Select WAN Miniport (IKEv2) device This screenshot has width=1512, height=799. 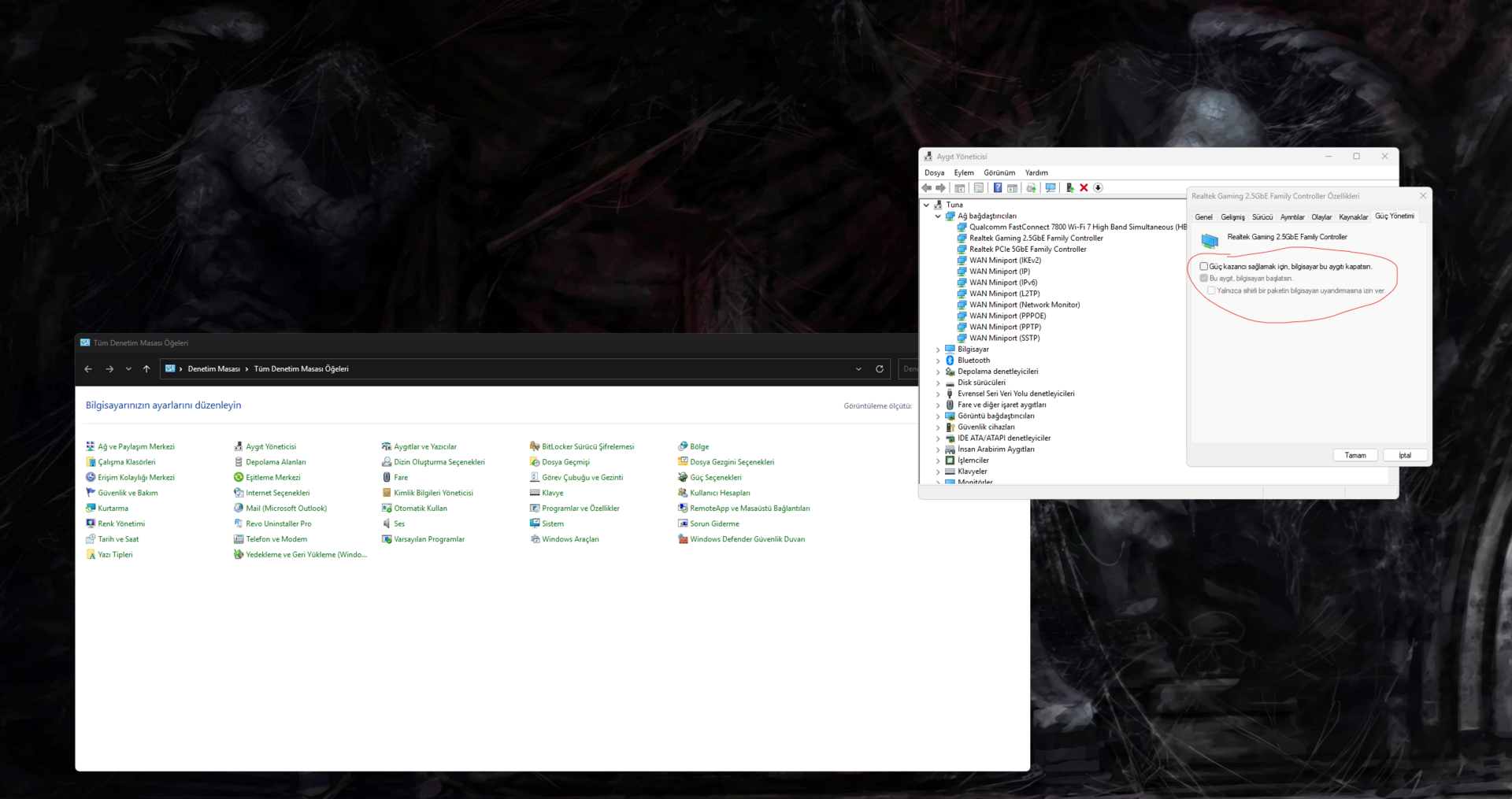[x=1005, y=261]
